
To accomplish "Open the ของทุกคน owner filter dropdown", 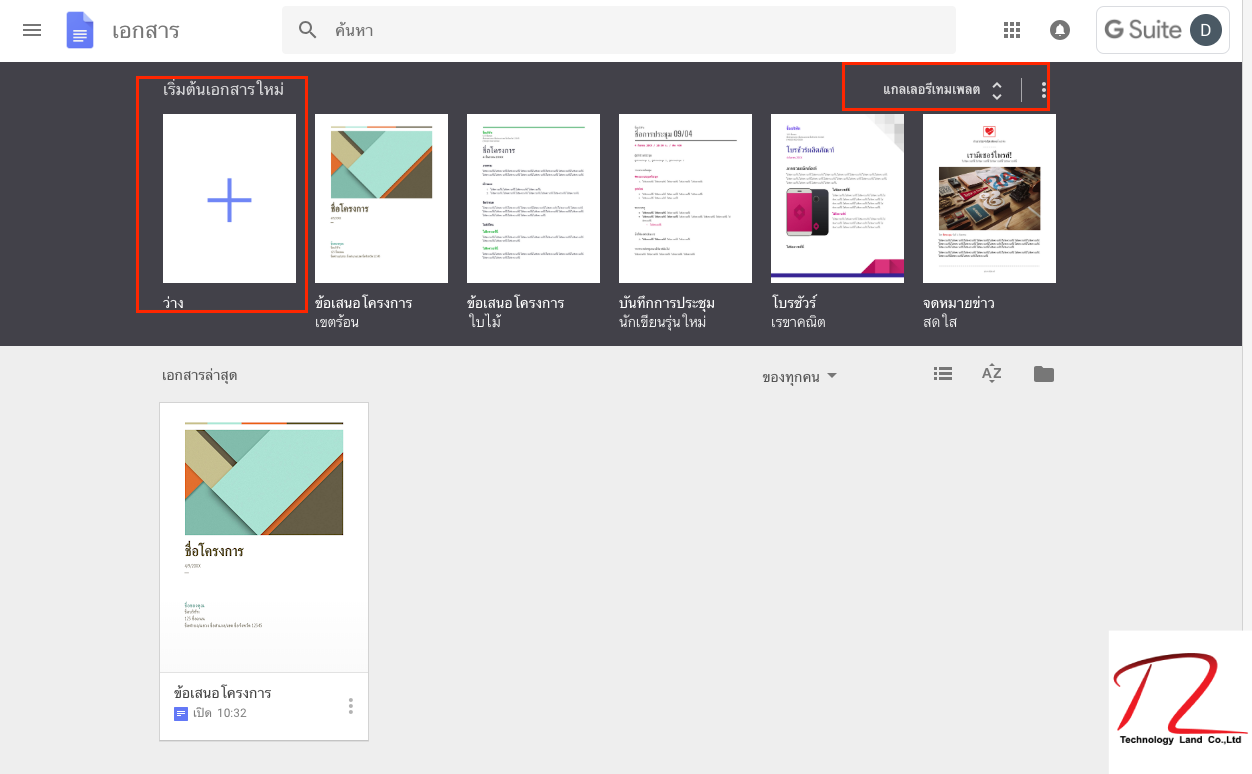I will point(799,376).
